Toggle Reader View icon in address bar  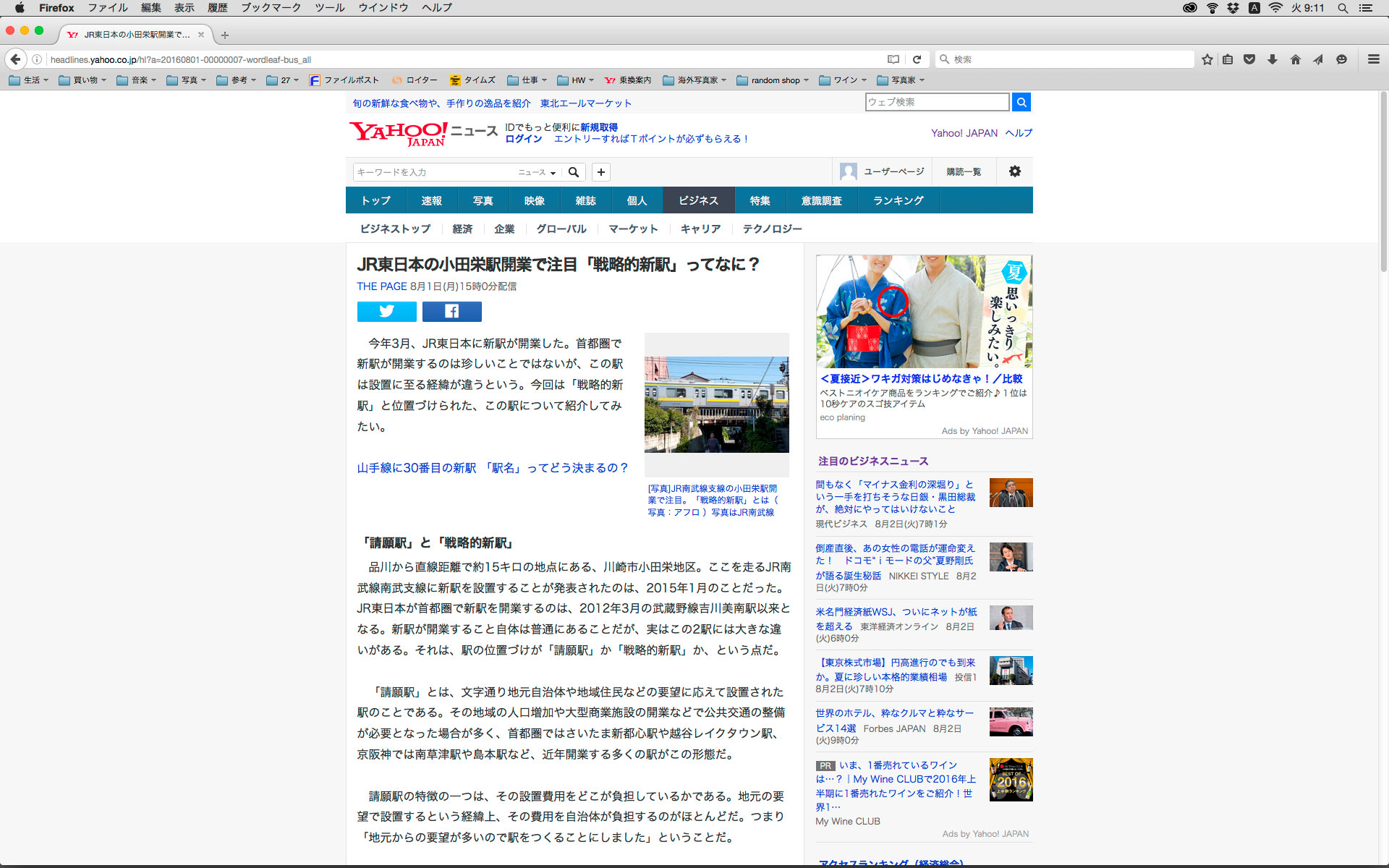coord(893,59)
